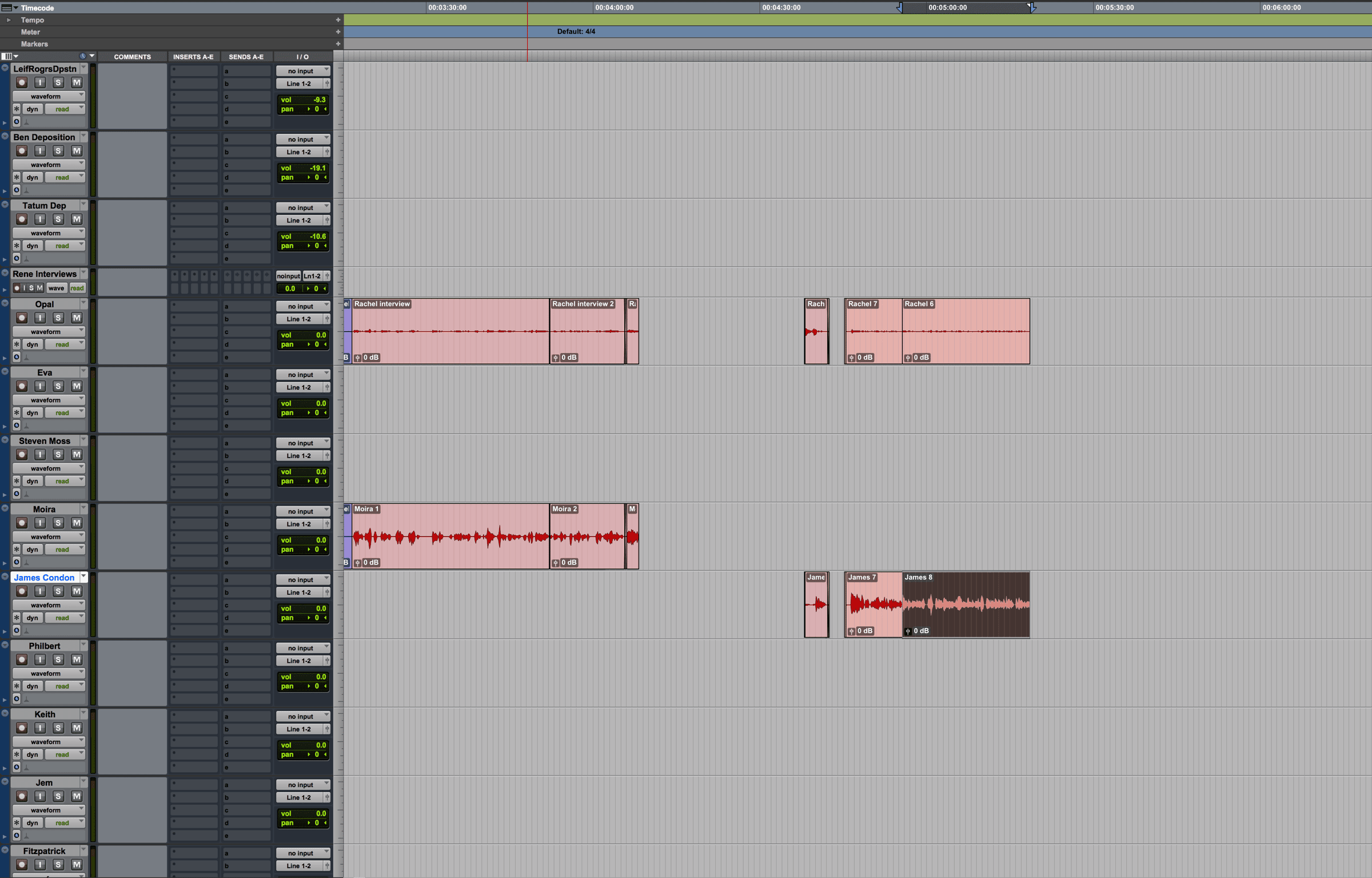Open input path selector on Tatum Dep
This screenshot has height=878, width=1372.
coord(303,208)
